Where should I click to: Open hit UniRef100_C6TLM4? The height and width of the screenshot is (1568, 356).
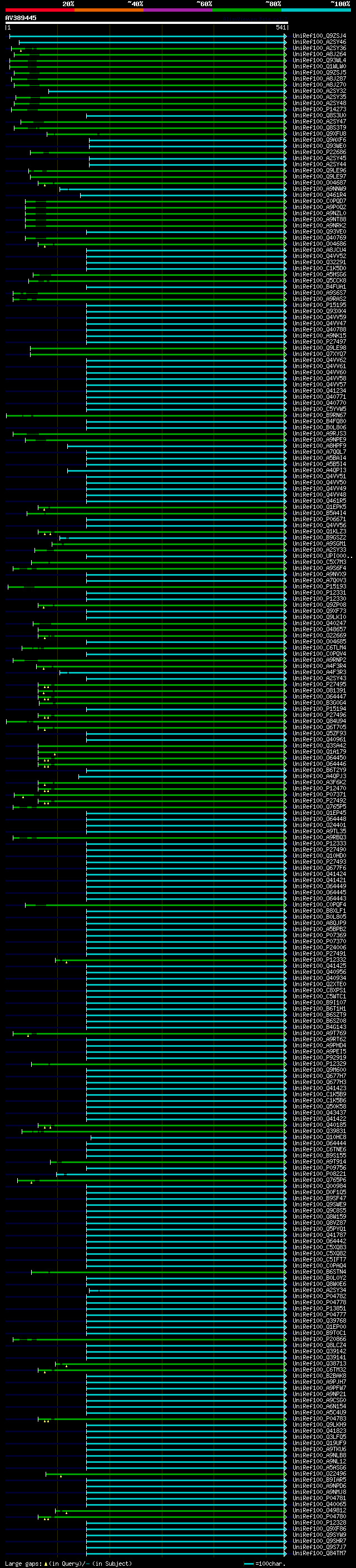click(319, 647)
